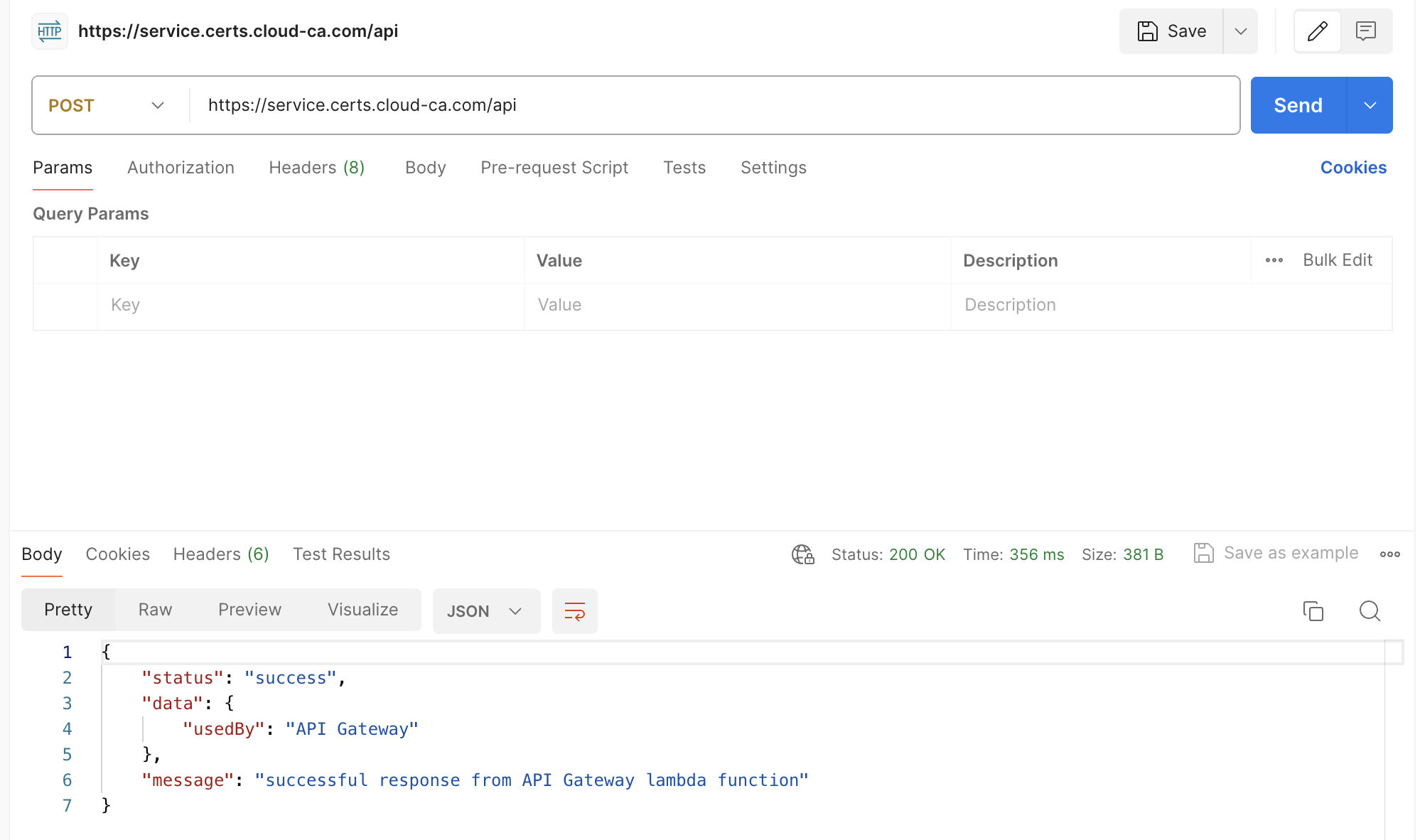This screenshot has height=840, width=1420.
Task: Select the Visualize response view
Action: (x=362, y=610)
